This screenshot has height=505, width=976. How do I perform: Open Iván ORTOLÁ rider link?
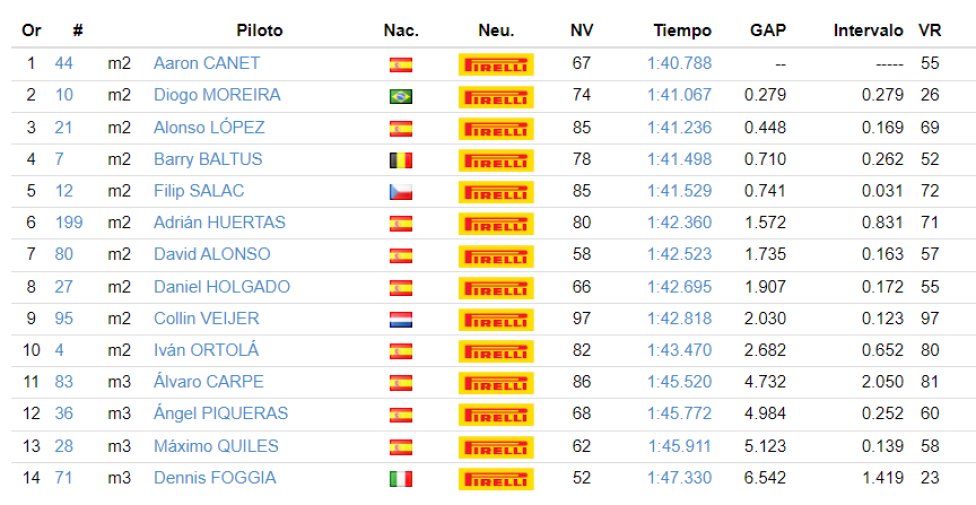click(206, 350)
